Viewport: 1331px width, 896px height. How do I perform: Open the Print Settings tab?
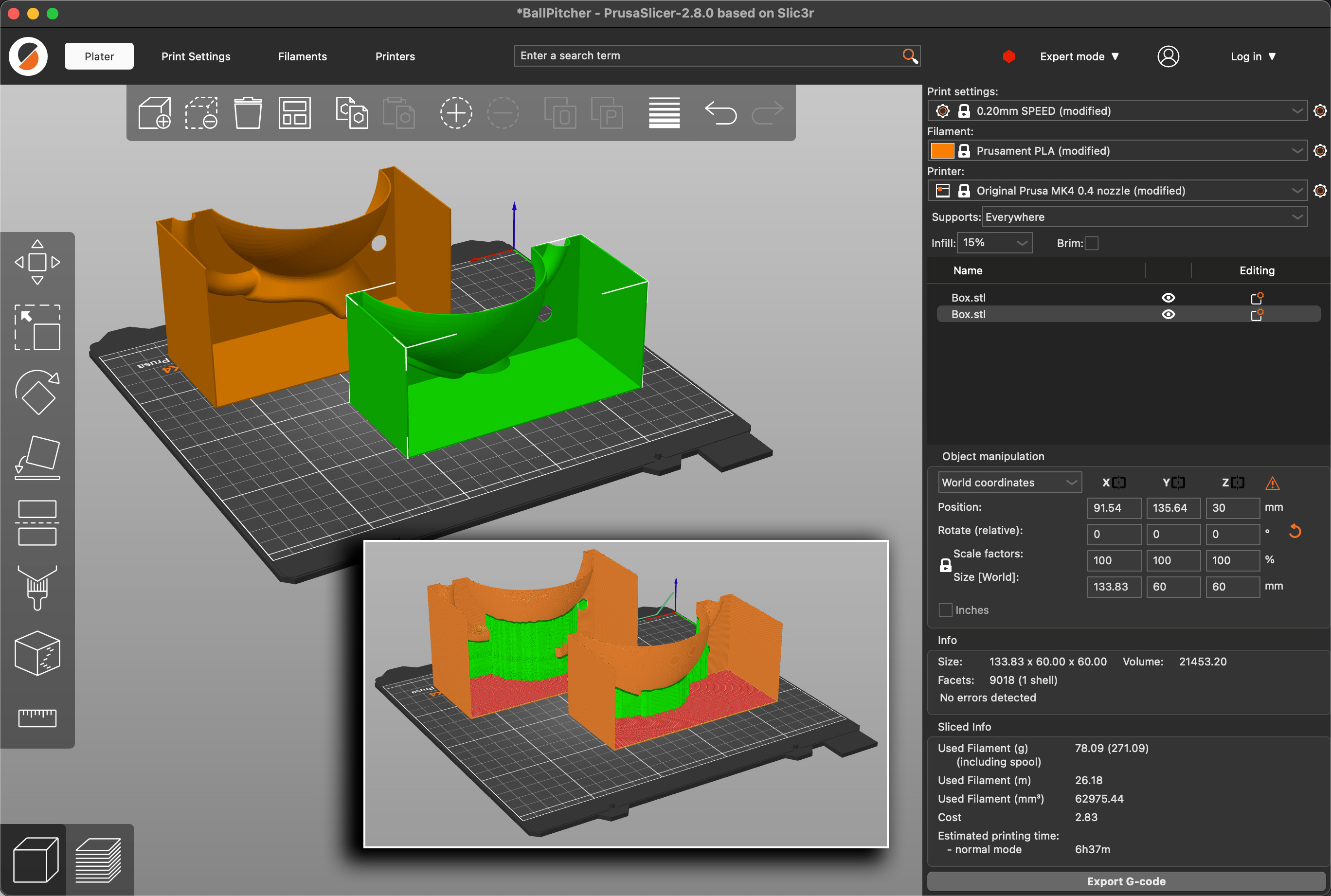tap(196, 56)
